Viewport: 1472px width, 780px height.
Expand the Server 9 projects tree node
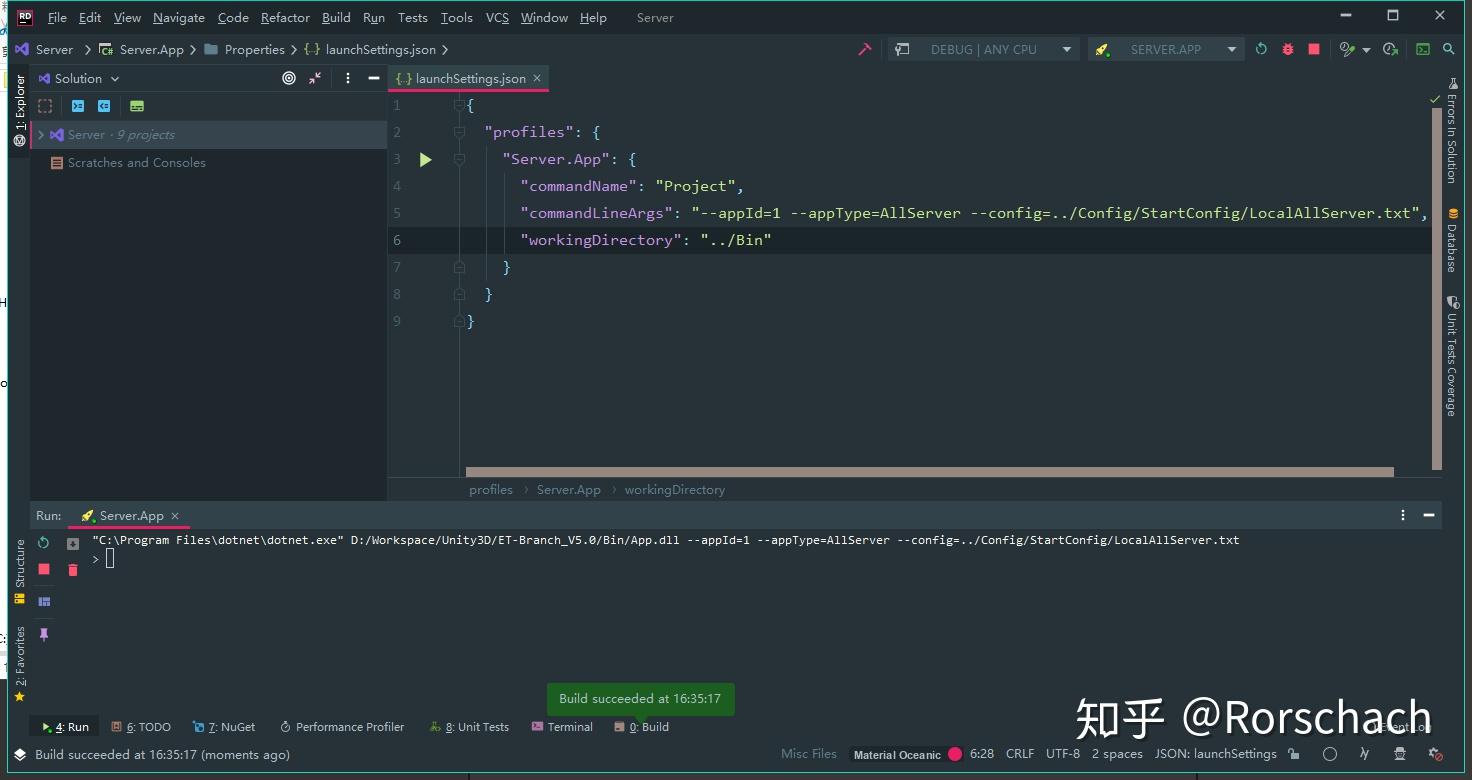point(41,135)
